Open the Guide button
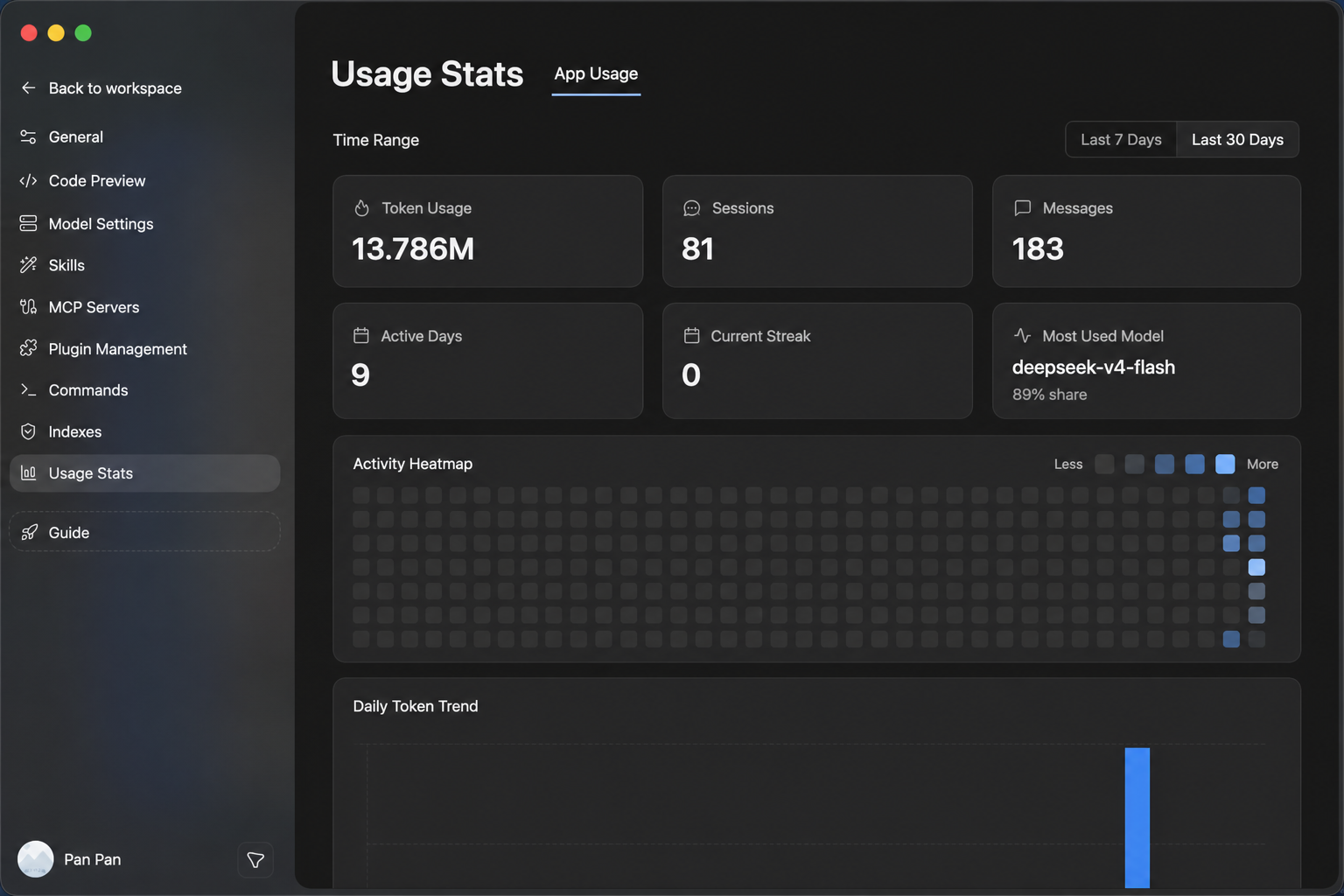The image size is (1344, 896). 145,532
